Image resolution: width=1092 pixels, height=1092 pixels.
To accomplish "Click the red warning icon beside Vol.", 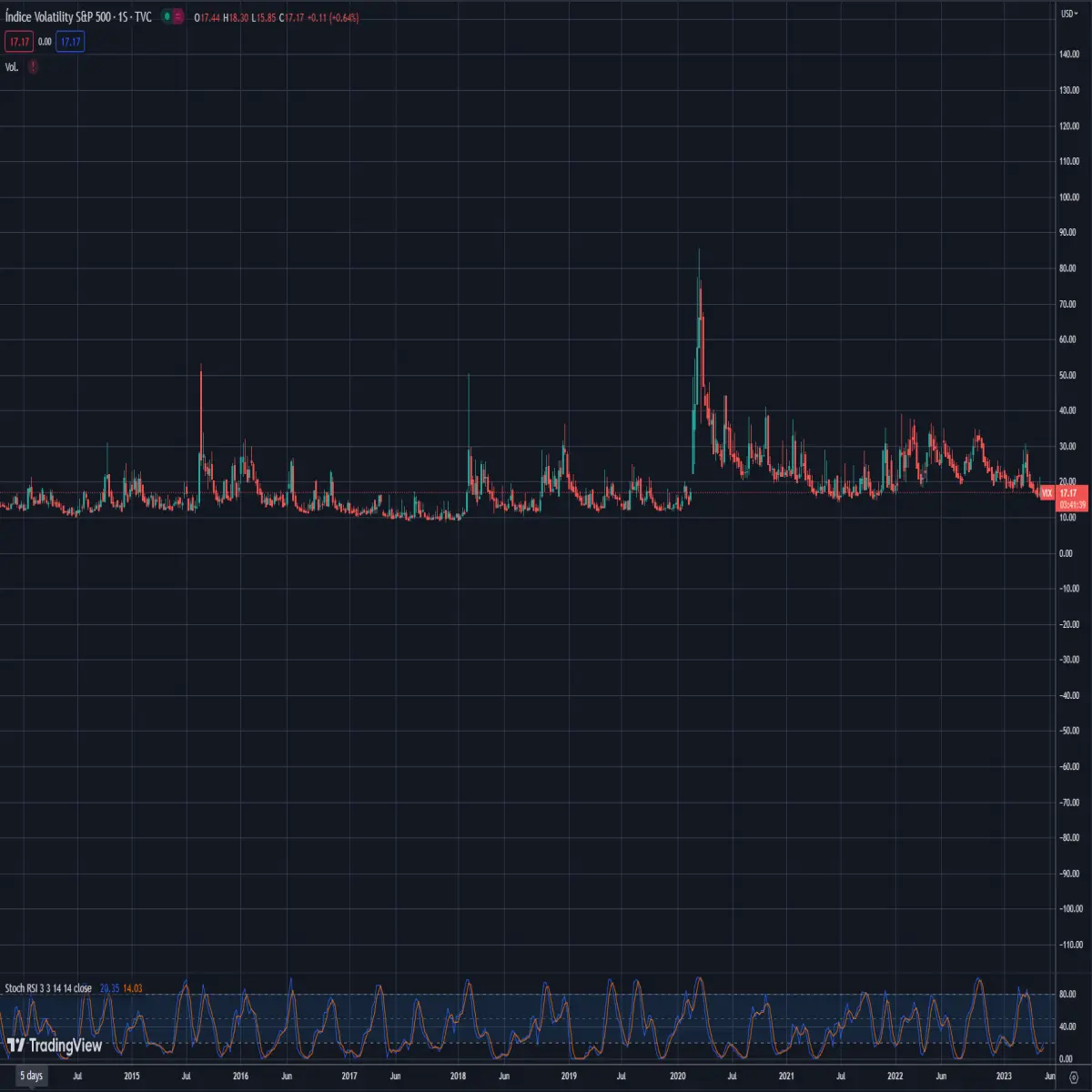I will pos(33,67).
